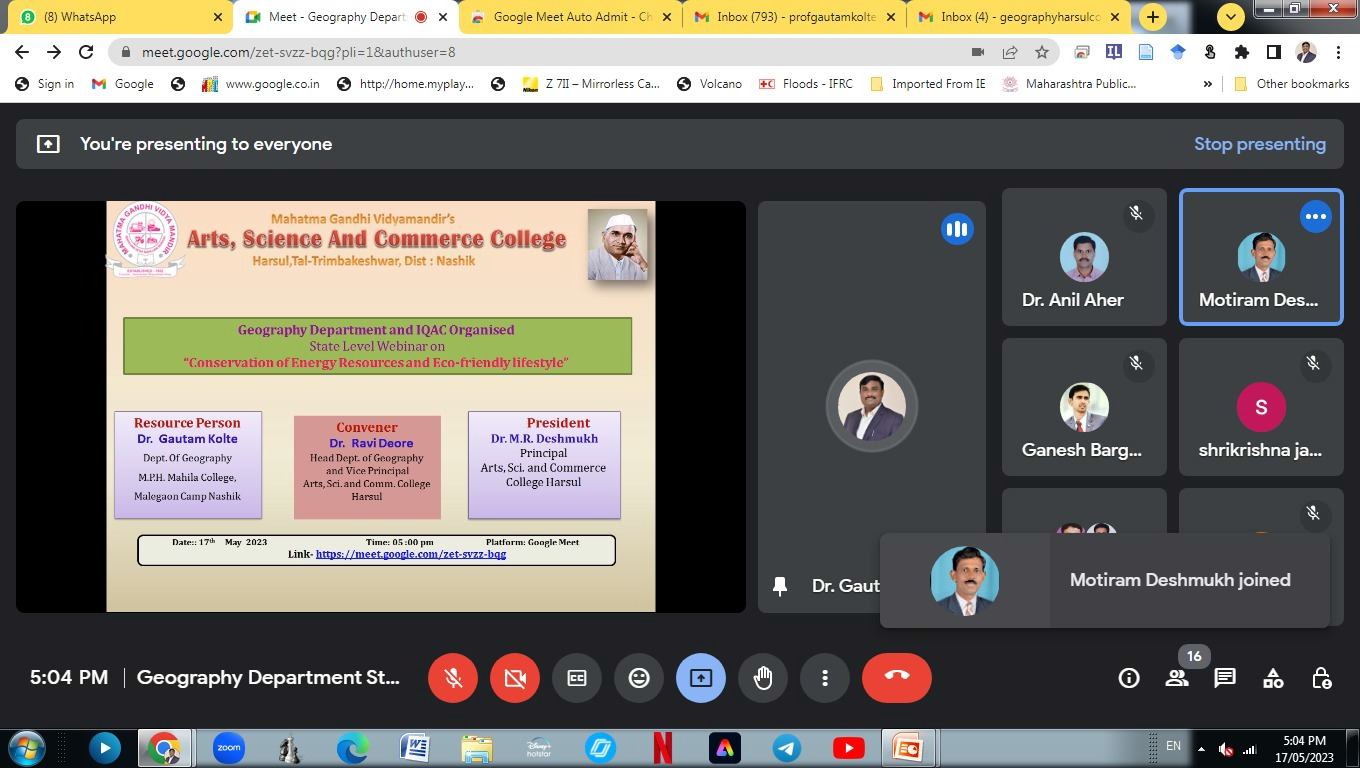Open the tab search dropdown

[x=1231, y=17]
